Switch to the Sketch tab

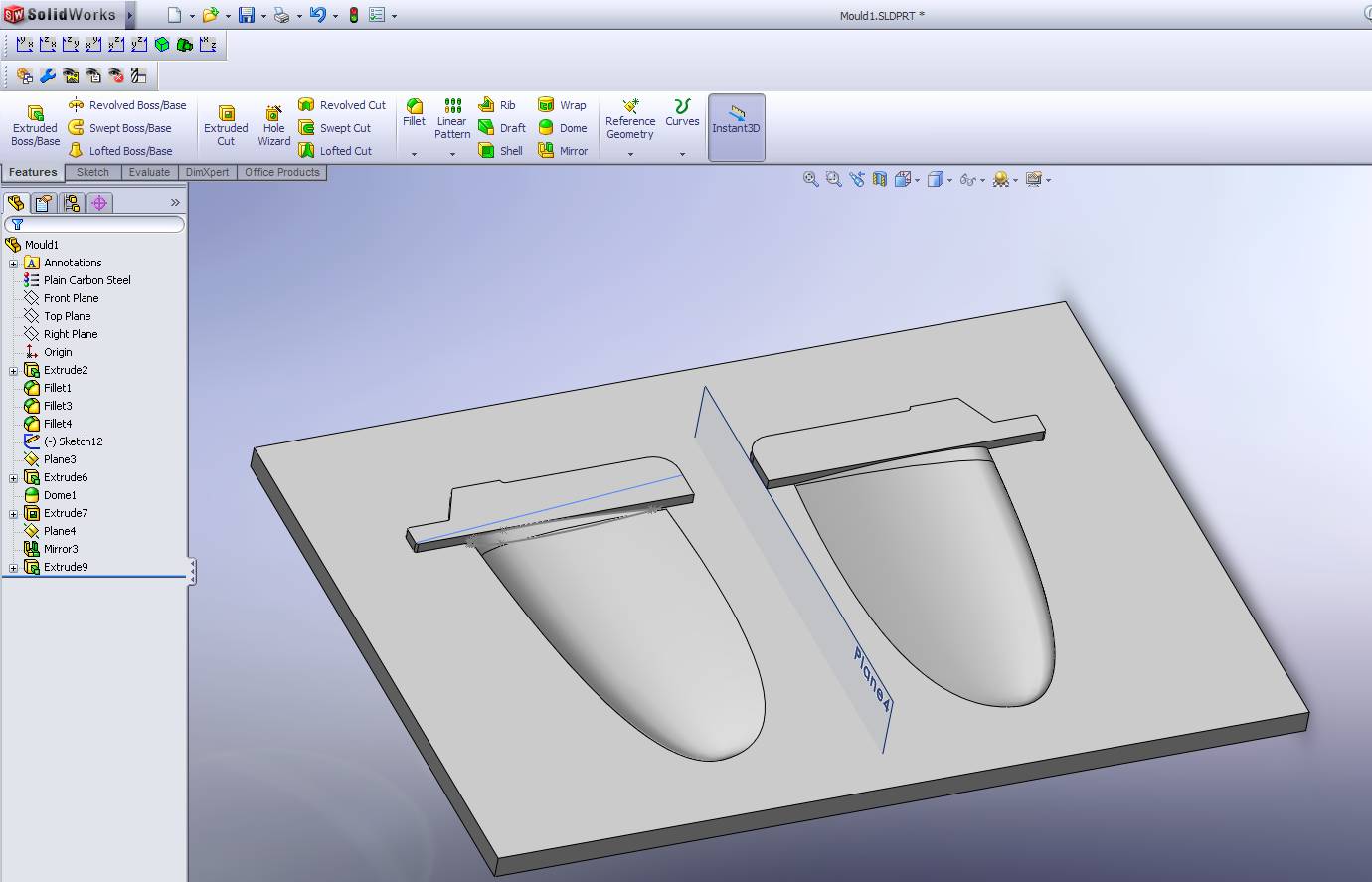pos(93,172)
